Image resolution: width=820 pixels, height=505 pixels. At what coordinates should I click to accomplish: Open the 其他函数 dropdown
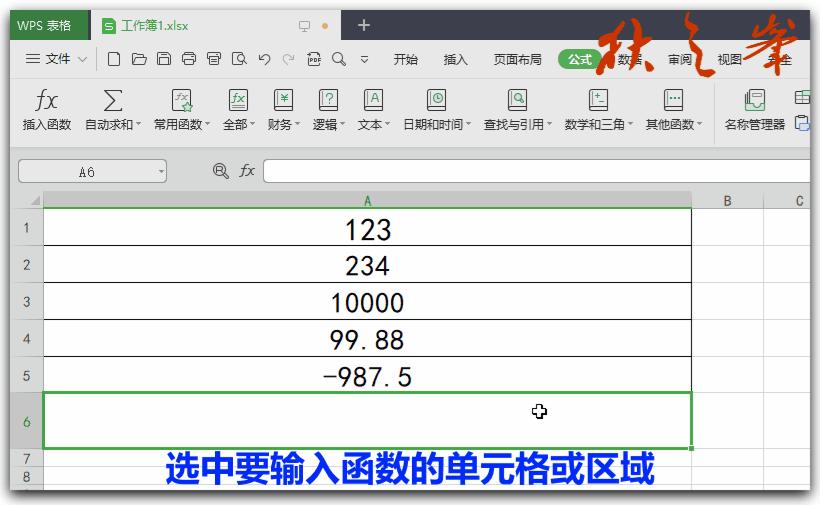tap(674, 109)
